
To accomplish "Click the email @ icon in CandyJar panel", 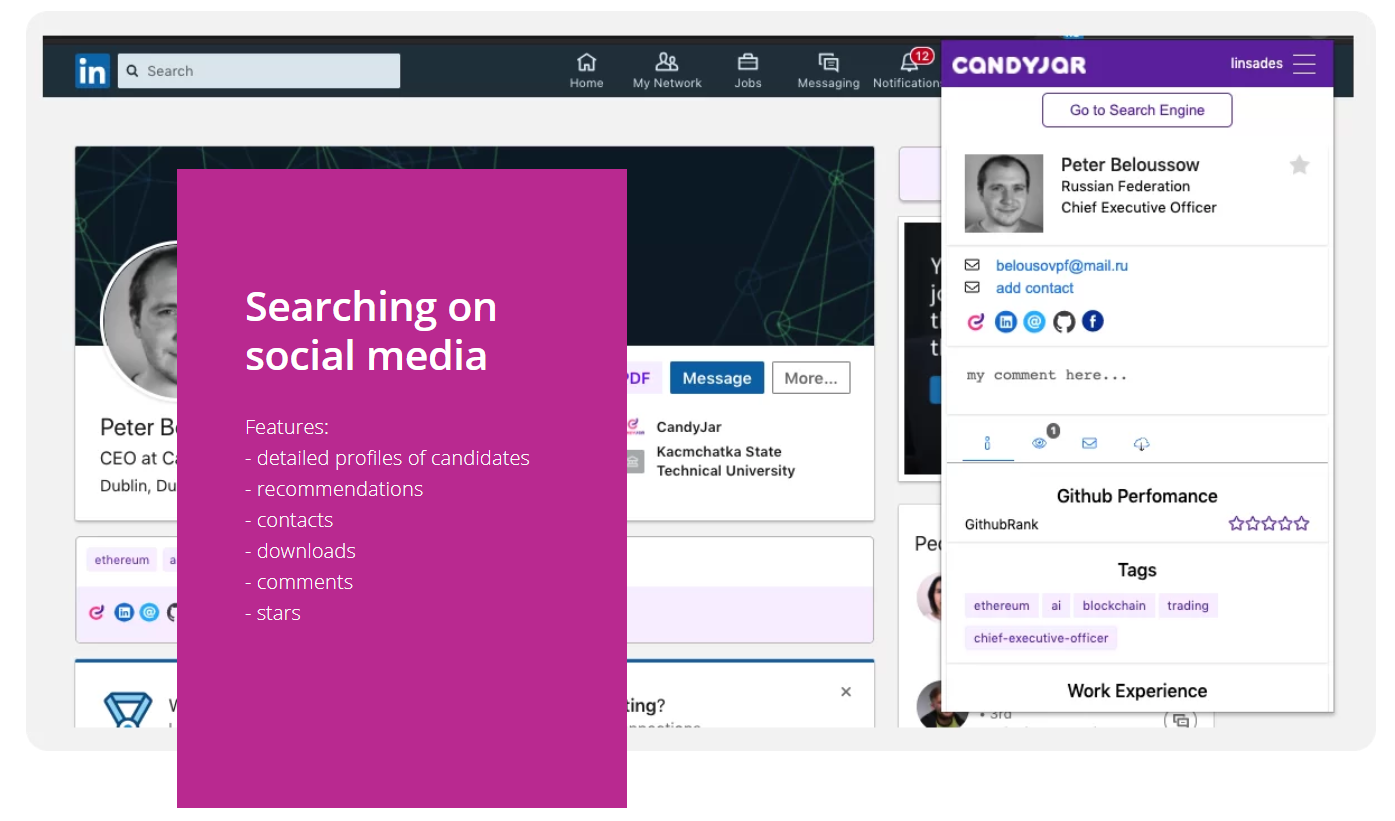I will coord(1034,321).
